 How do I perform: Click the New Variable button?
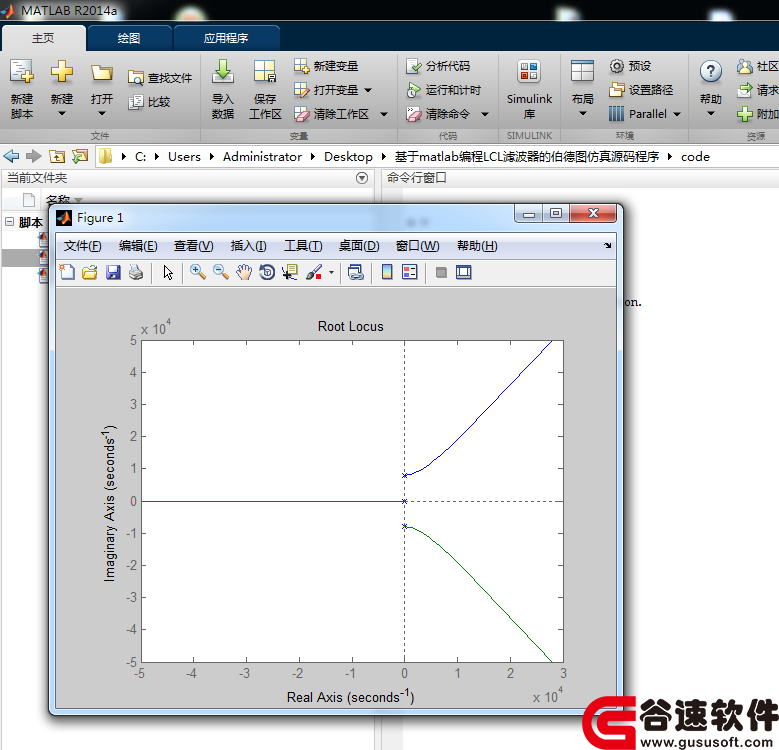326,66
